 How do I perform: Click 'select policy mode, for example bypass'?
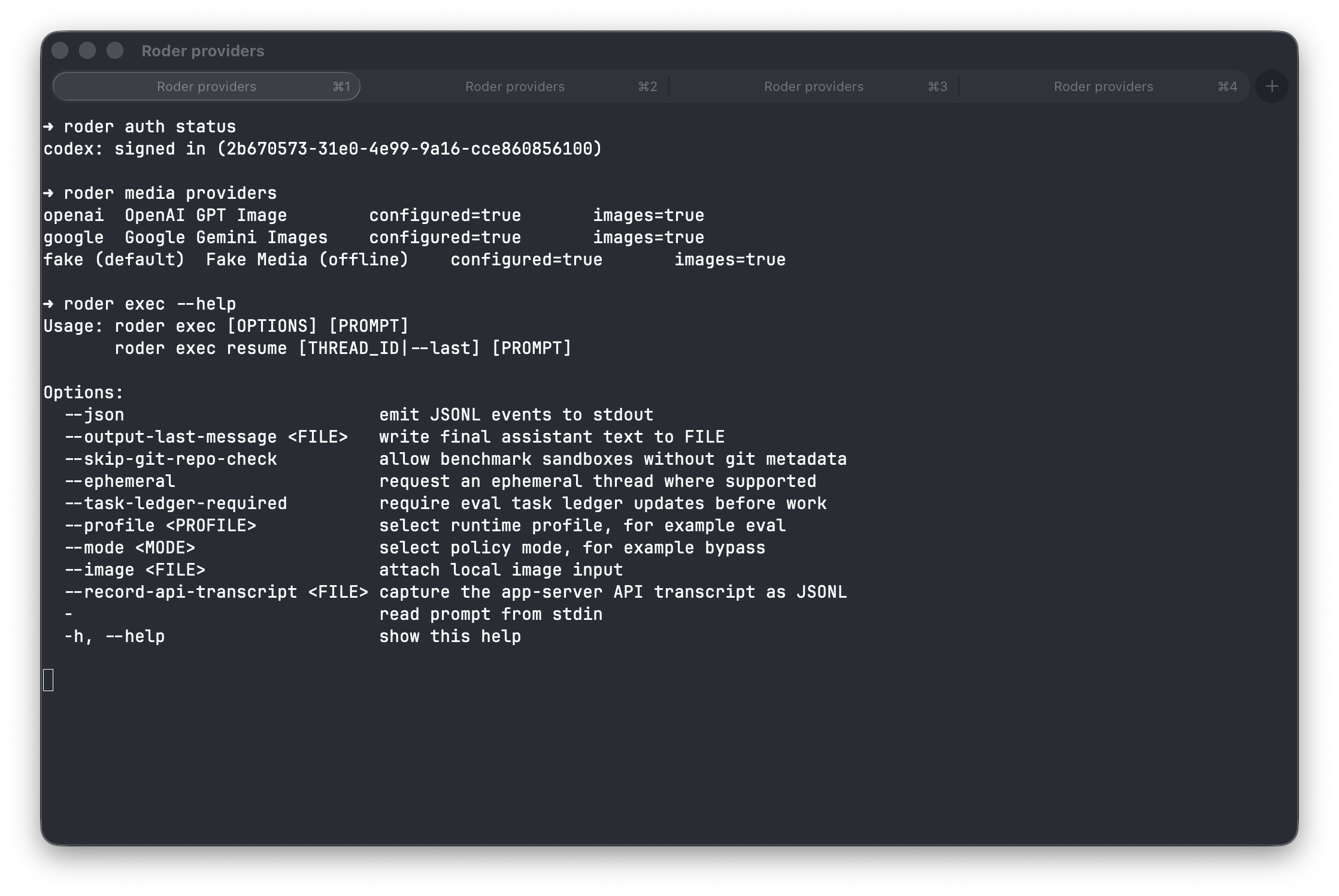point(572,547)
